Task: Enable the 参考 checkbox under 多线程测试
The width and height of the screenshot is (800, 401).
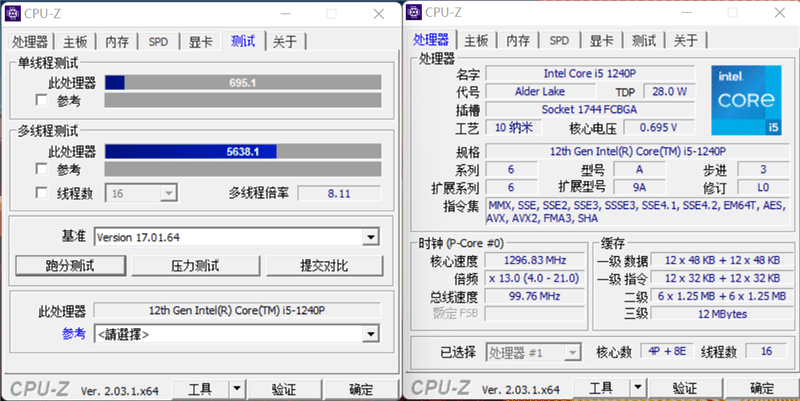Action: (x=42, y=168)
